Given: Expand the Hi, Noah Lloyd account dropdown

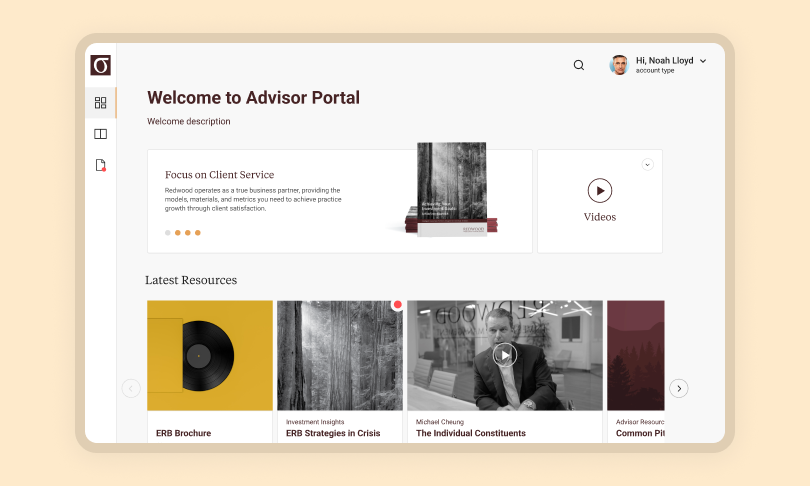Looking at the screenshot, I should click(703, 61).
